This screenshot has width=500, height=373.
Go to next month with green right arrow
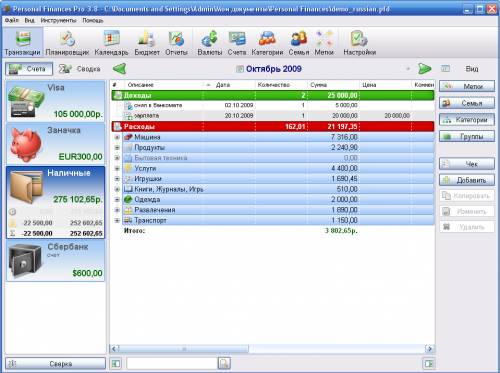click(x=424, y=69)
